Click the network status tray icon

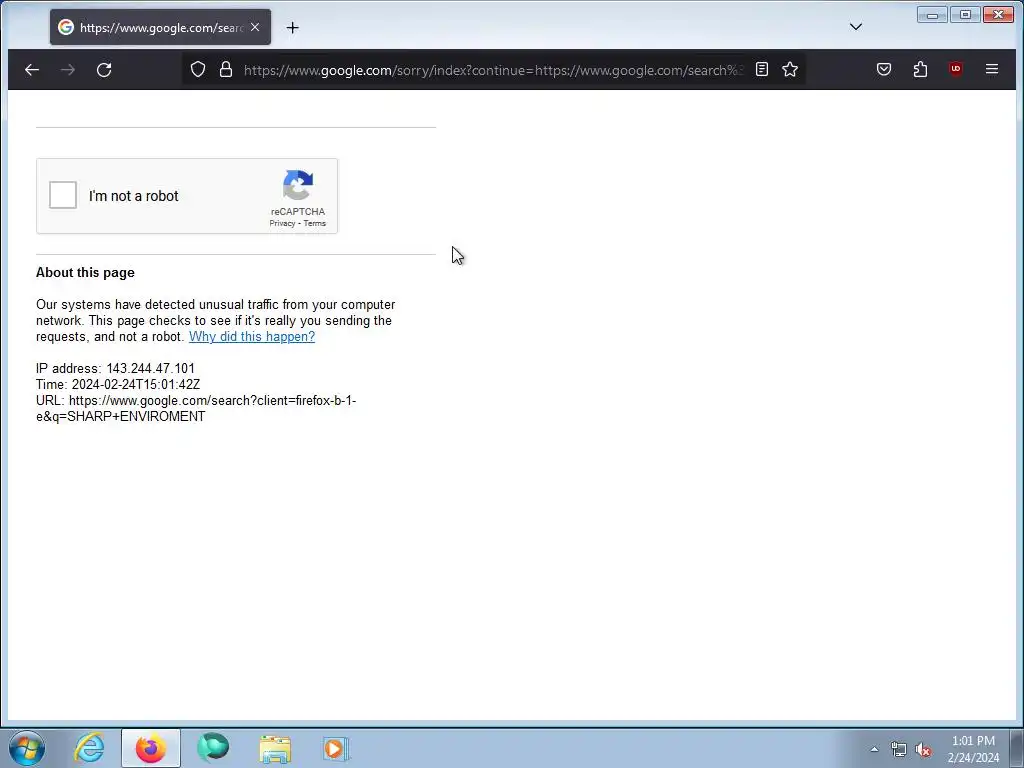[x=899, y=750]
